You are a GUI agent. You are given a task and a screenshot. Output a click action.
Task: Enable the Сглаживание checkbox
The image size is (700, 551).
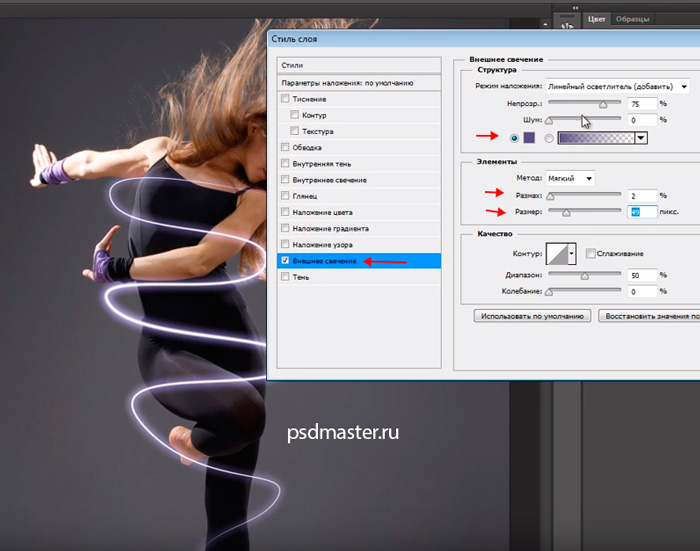coord(590,253)
